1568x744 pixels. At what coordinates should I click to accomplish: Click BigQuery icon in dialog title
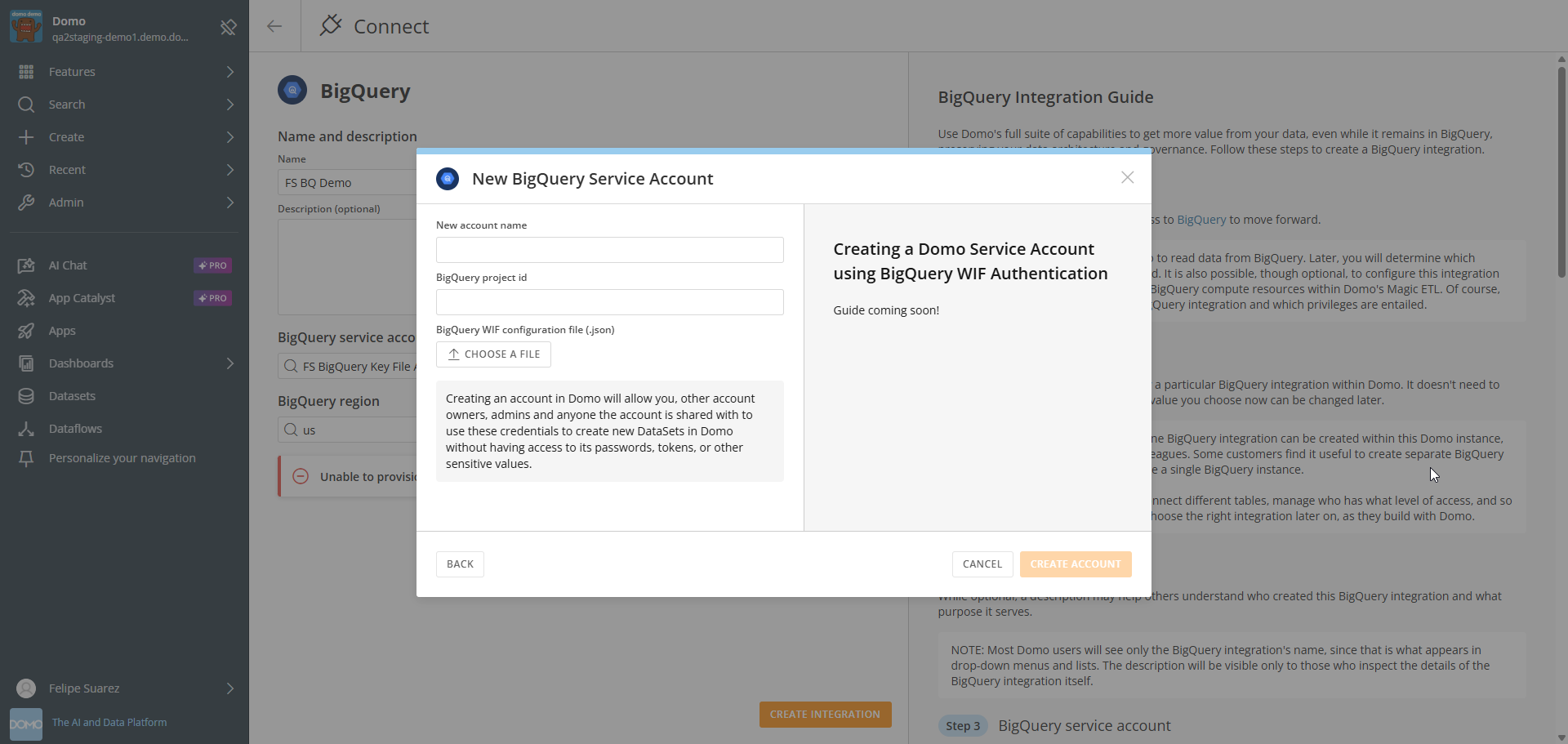448,178
